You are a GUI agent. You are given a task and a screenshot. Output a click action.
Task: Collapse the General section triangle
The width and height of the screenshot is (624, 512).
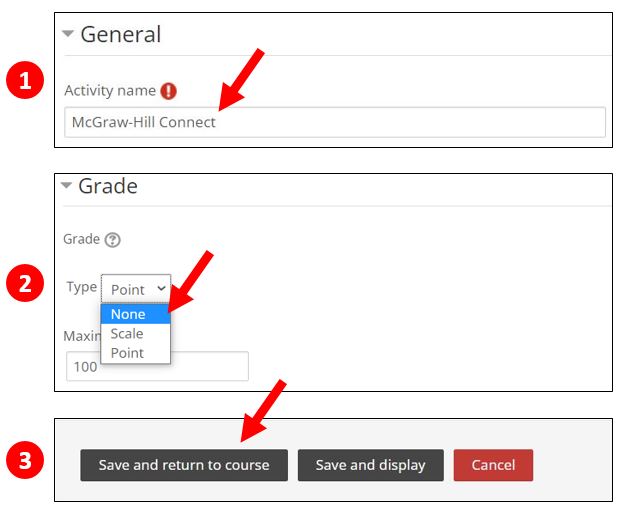[68, 34]
